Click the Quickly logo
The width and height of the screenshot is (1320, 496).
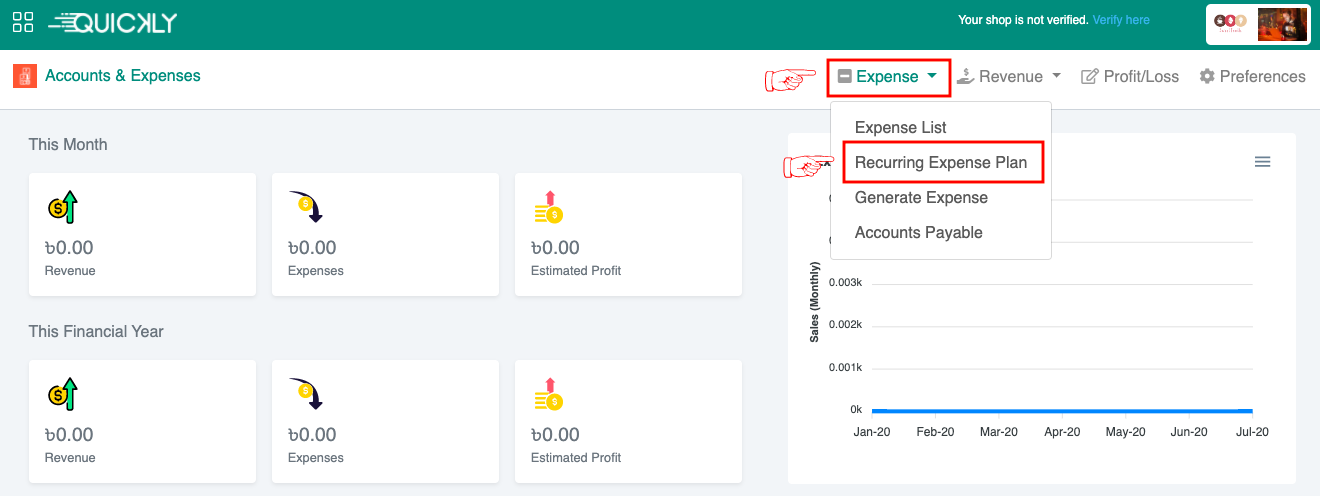click(x=115, y=22)
